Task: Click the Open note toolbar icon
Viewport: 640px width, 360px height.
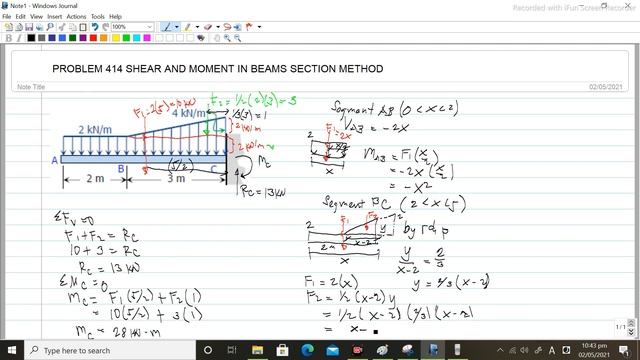Action: point(19,27)
